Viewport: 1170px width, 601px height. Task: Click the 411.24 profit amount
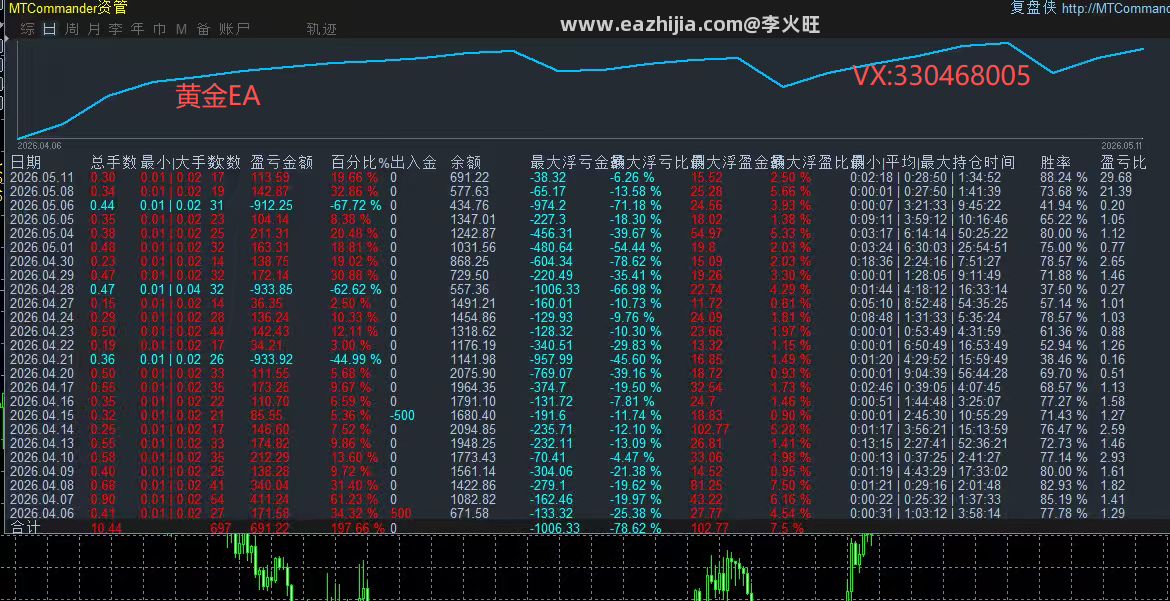point(270,499)
